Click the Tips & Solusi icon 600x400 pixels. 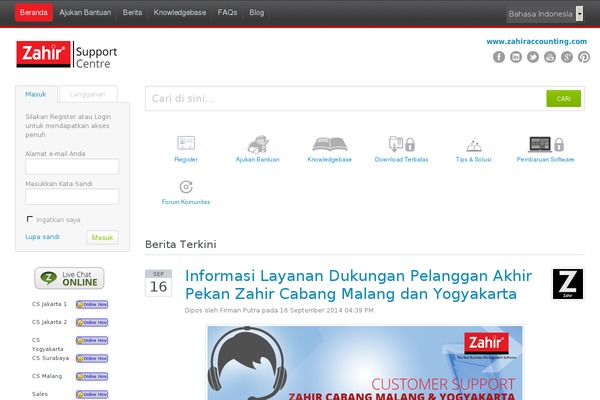[x=474, y=145]
